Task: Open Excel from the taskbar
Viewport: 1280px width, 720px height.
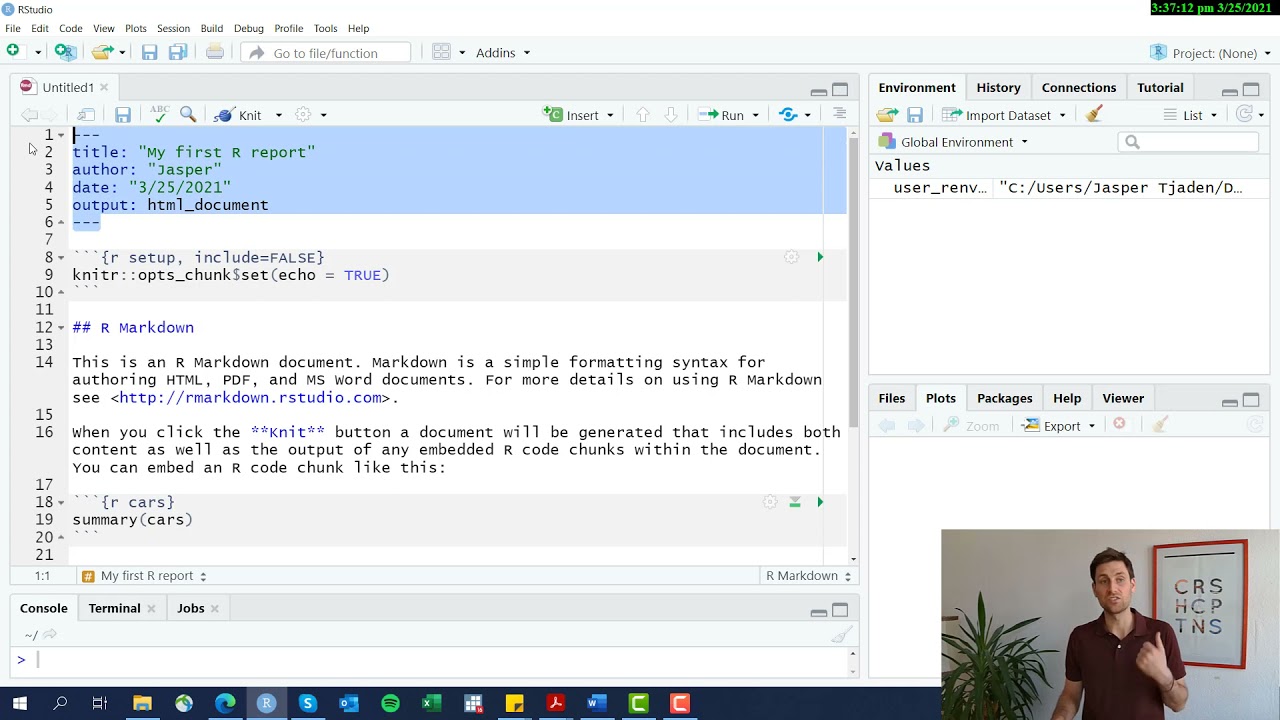Action: [x=431, y=703]
